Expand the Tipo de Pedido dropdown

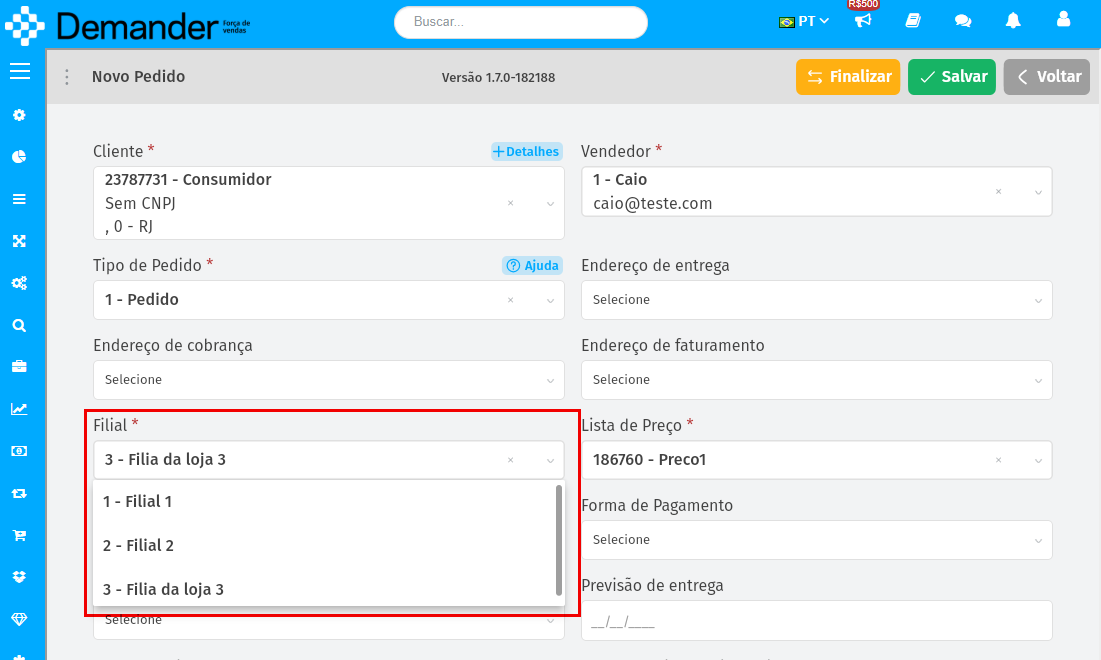[x=550, y=301]
